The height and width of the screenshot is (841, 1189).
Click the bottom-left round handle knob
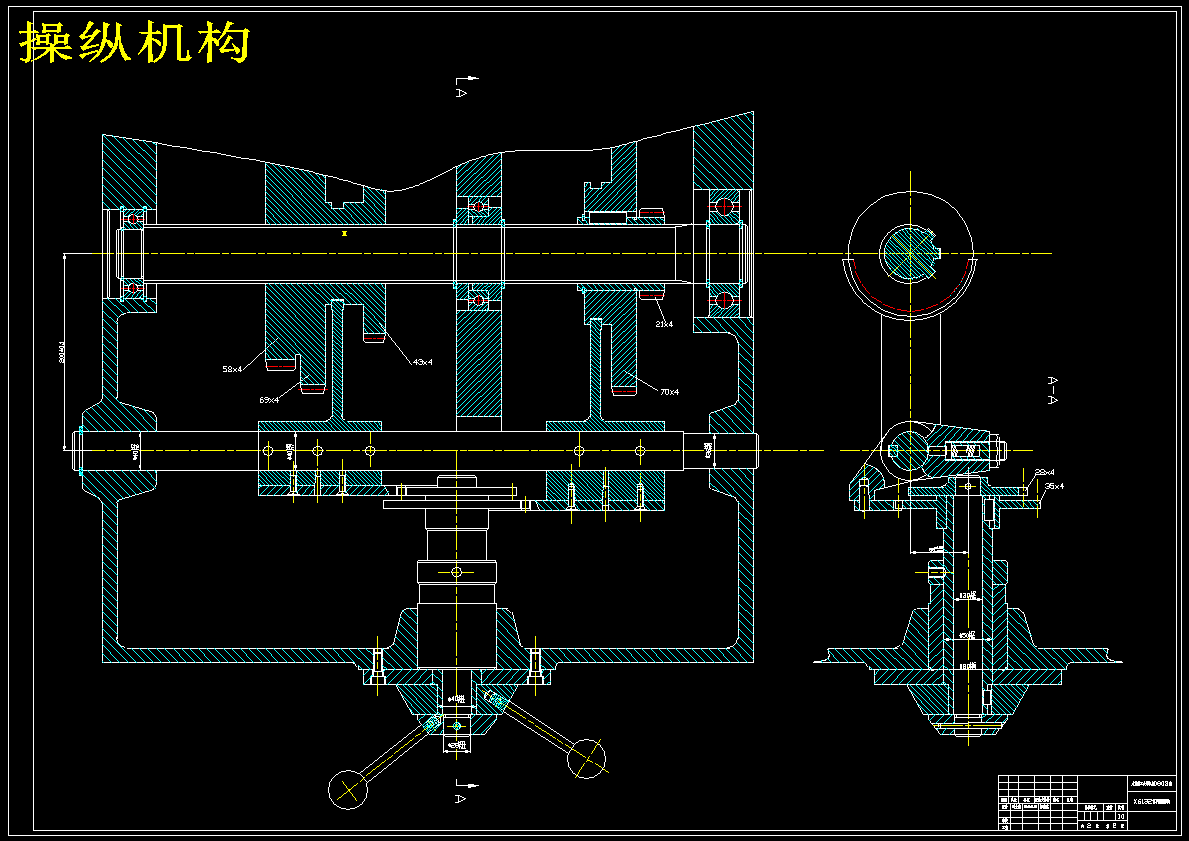[x=347, y=789]
